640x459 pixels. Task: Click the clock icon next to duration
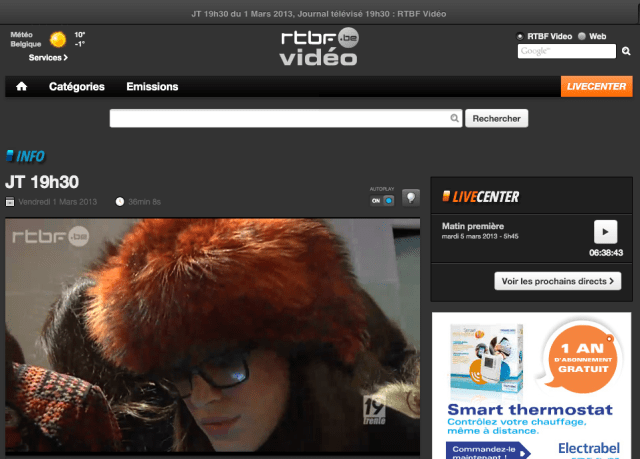[x=120, y=201]
